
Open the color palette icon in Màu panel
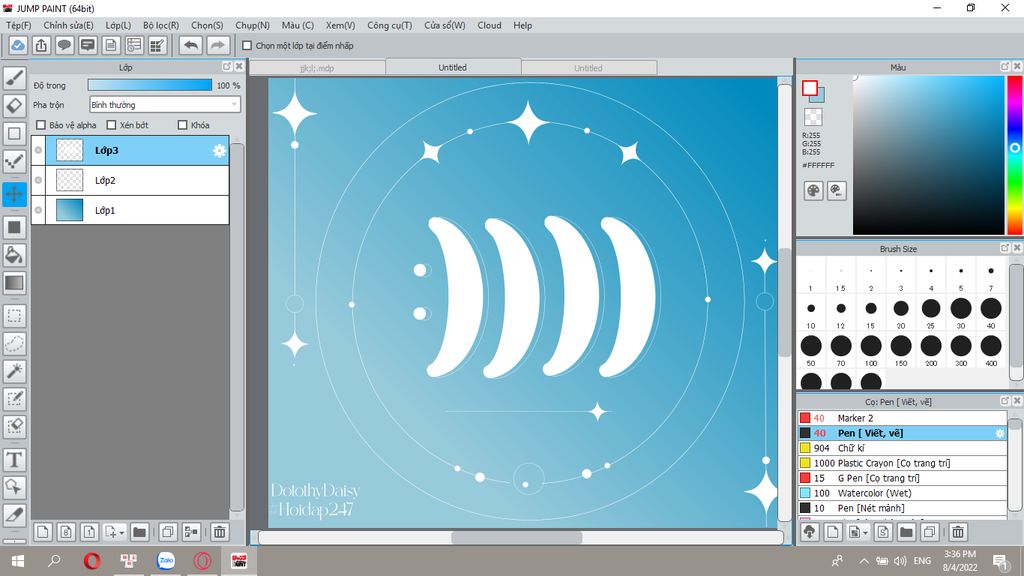pyautogui.click(x=813, y=191)
